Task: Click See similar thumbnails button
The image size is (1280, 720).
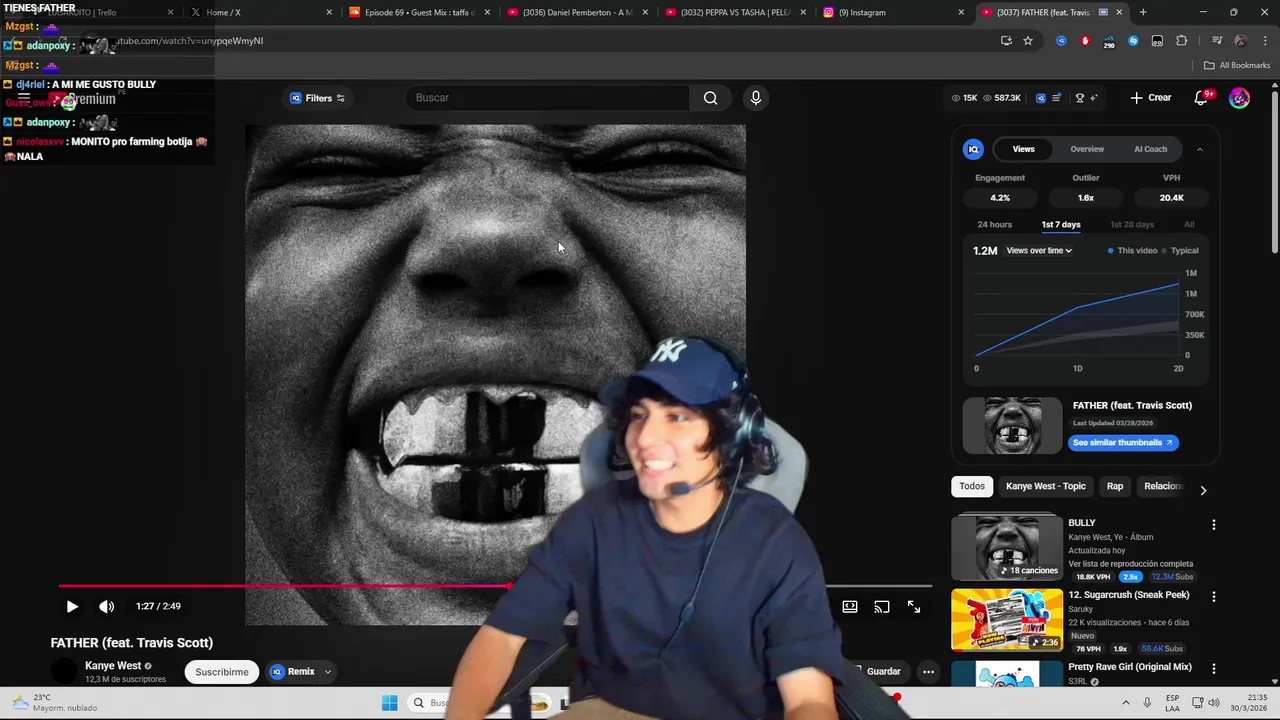Action: click(x=1123, y=443)
